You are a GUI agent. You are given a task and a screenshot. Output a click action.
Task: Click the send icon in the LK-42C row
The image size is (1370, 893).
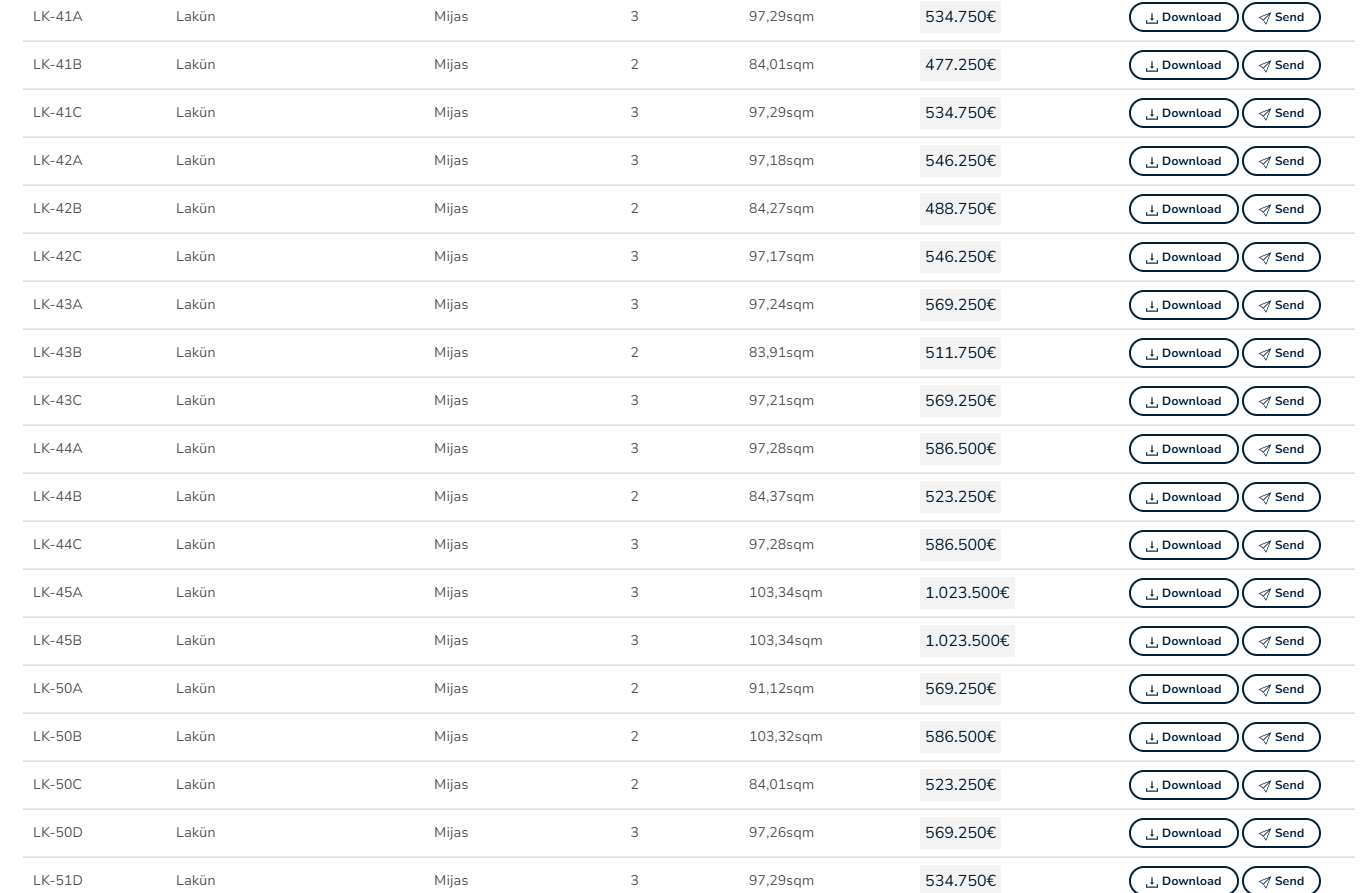[x=1265, y=258]
